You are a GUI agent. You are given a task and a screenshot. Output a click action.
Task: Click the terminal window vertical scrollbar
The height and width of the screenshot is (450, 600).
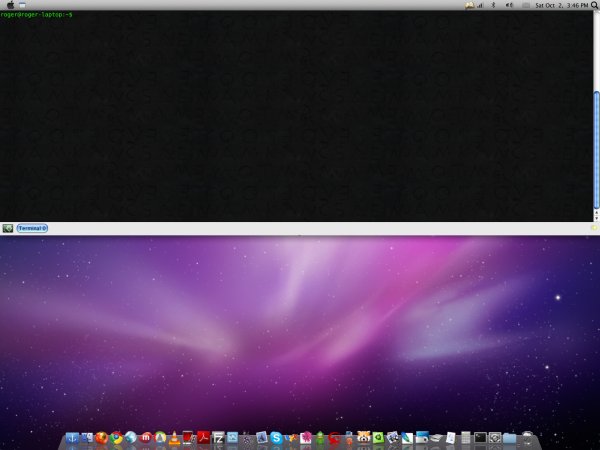pyautogui.click(x=596, y=149)
